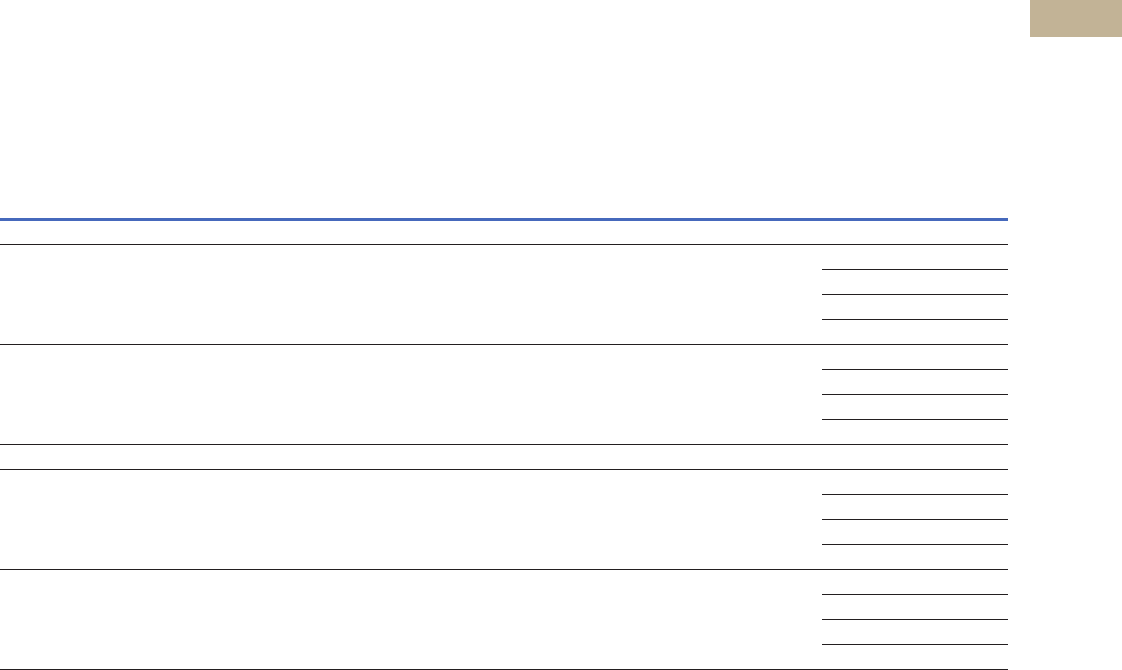Select third section's second right-column cell
The width and height of the screenshot is (1122, 670).
915,508
